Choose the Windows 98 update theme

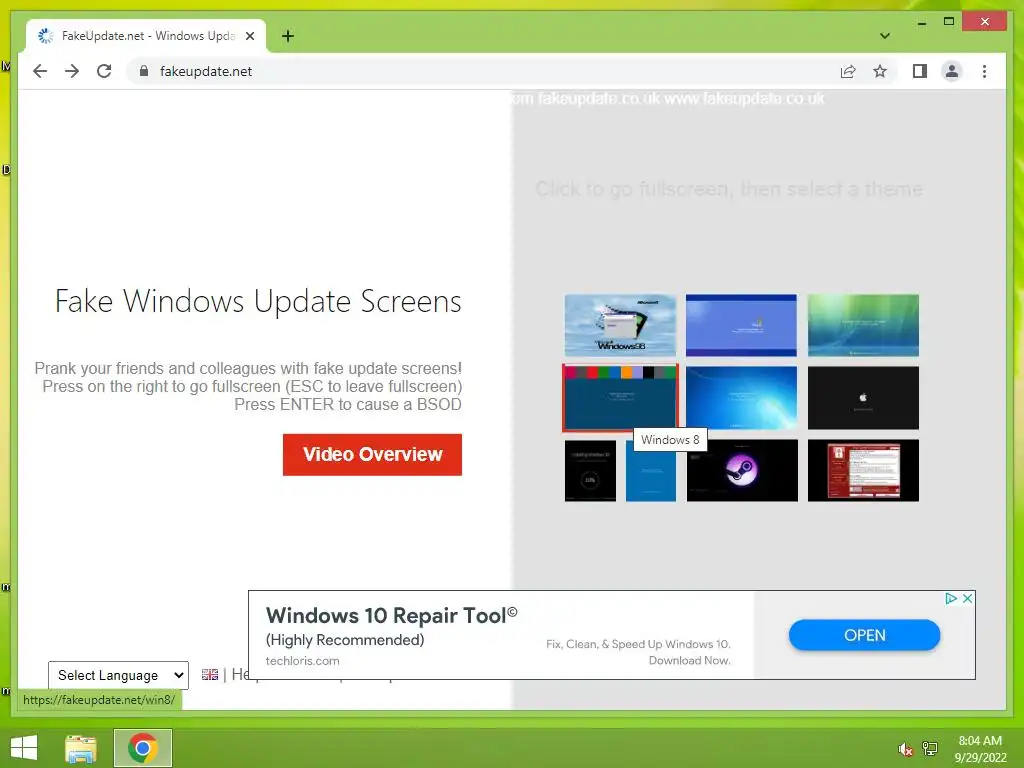(x=620, y=325)
